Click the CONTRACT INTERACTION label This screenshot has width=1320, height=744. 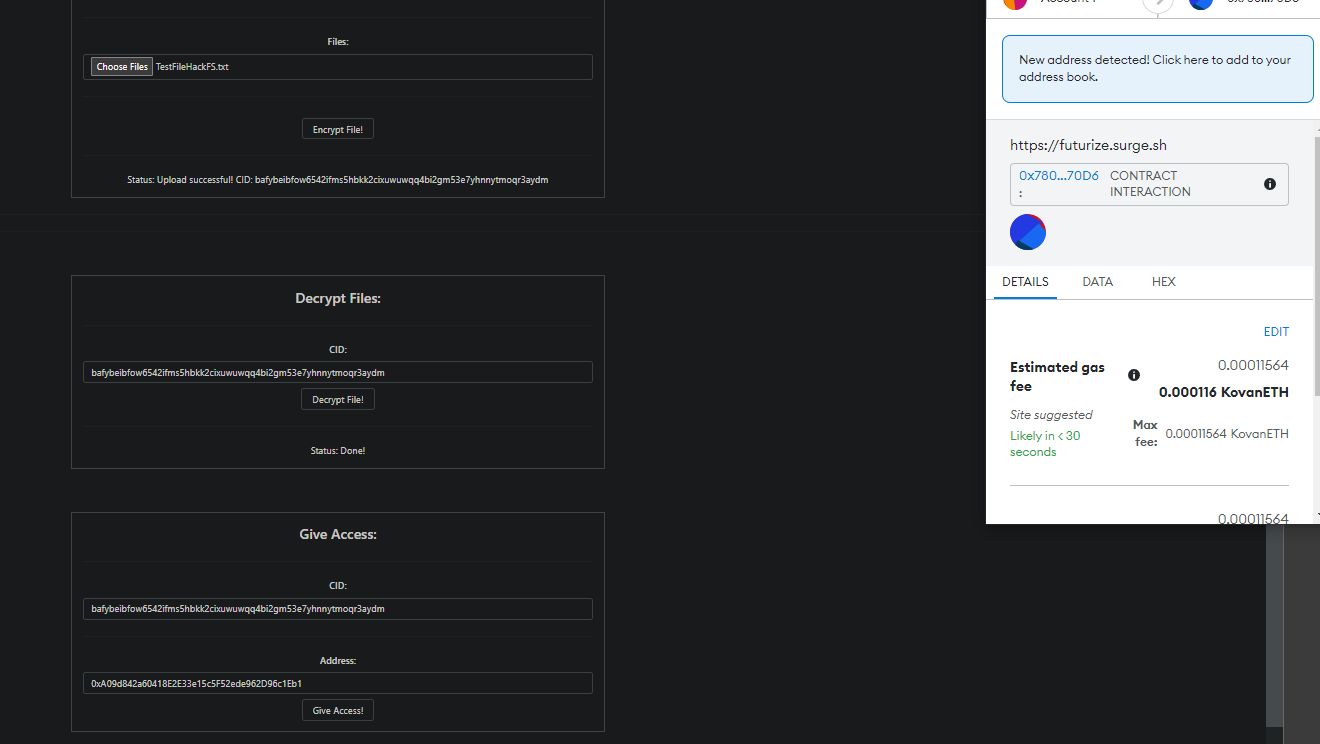tap(1150, 184)
